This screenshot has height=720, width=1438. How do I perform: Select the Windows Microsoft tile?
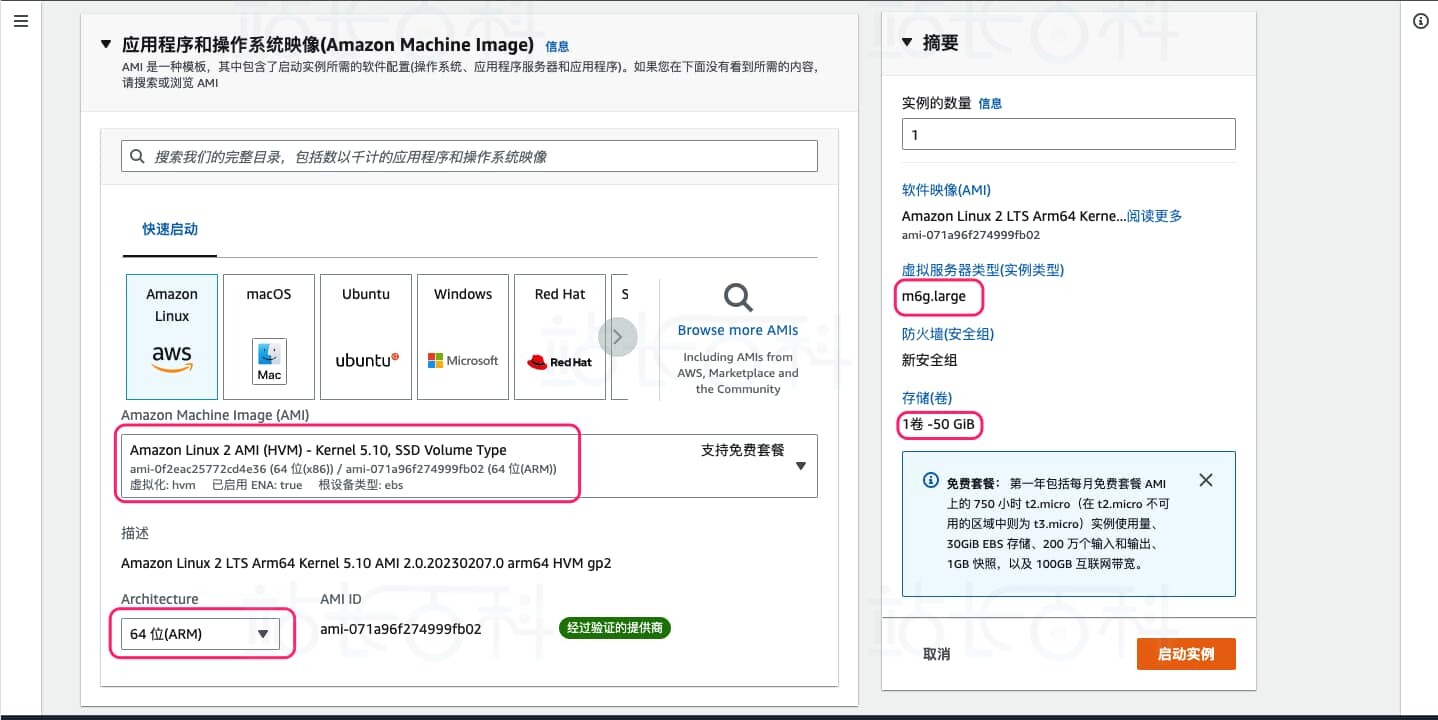point(463,337)
